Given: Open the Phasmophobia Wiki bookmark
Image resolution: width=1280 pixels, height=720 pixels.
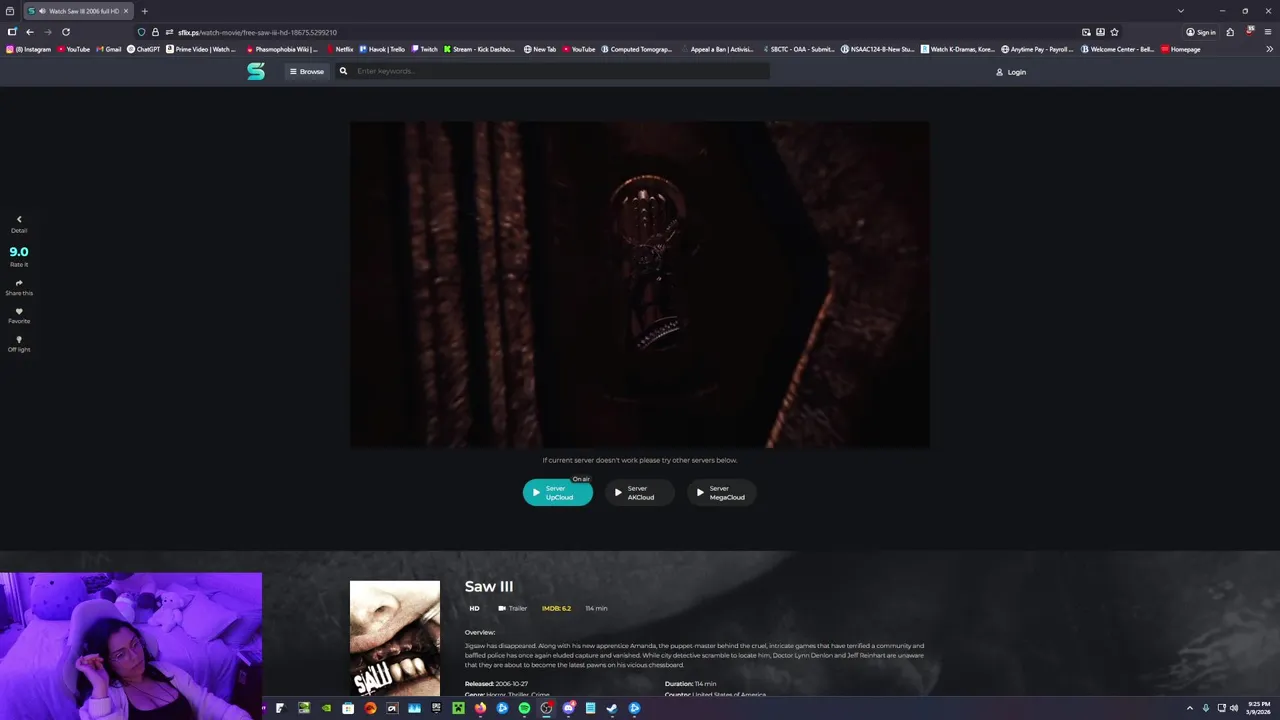Looking at the screenshot, I should coord(282,49).
